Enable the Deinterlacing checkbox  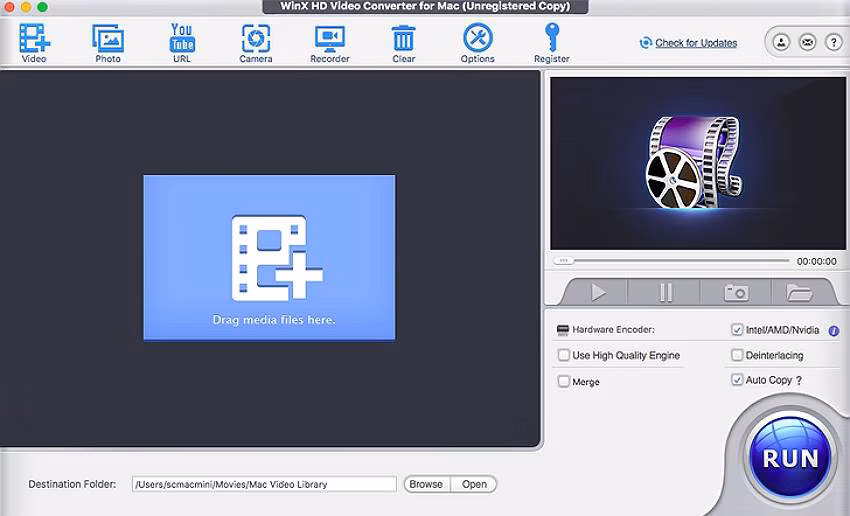(x=737, y=355)
